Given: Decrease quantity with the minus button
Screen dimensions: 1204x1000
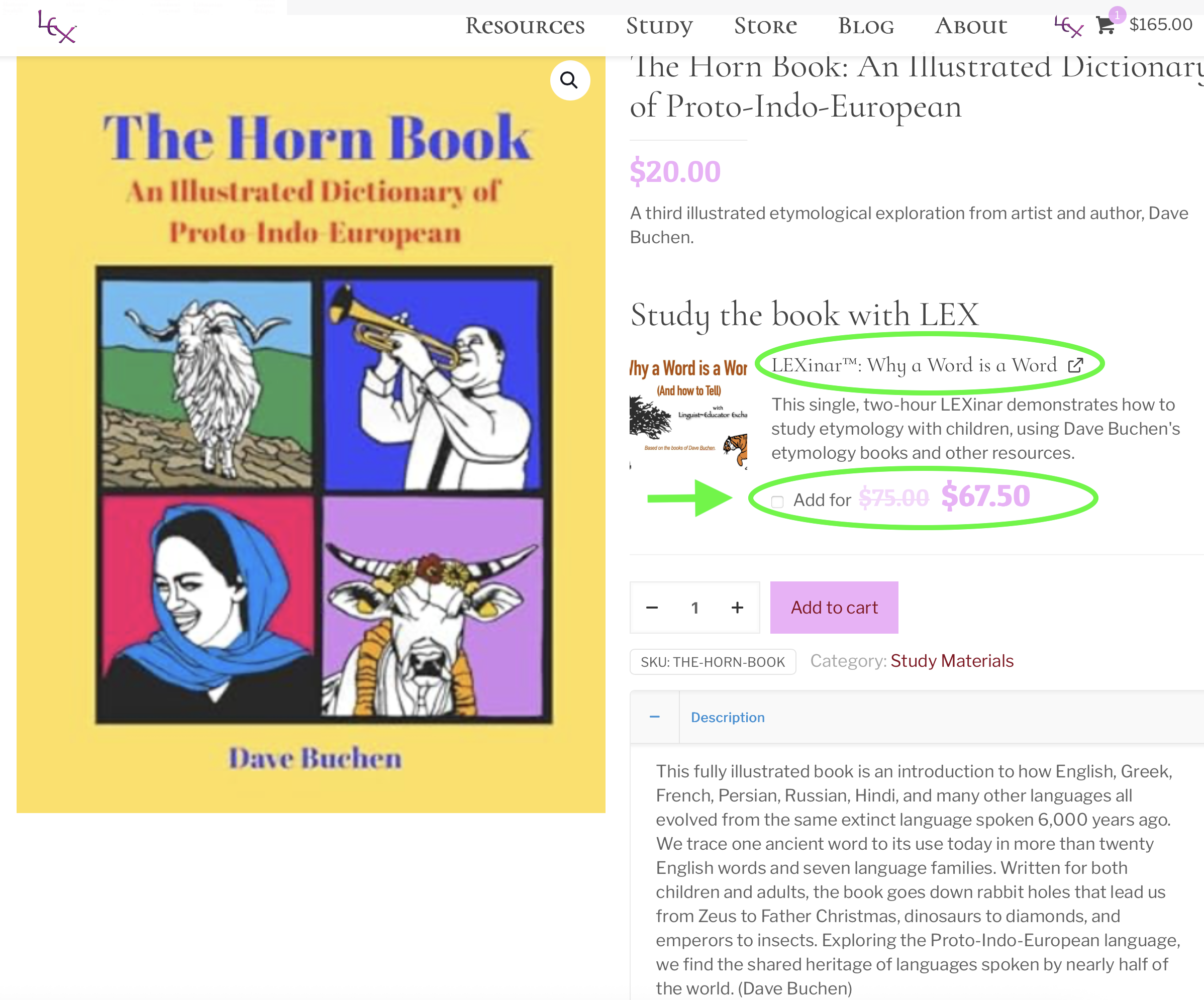Looking at the screenshot, I should (x=652, y=607).
